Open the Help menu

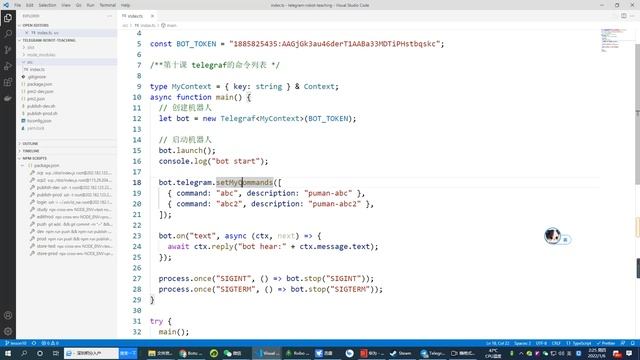pyautogui.click(x=125, y=5)
